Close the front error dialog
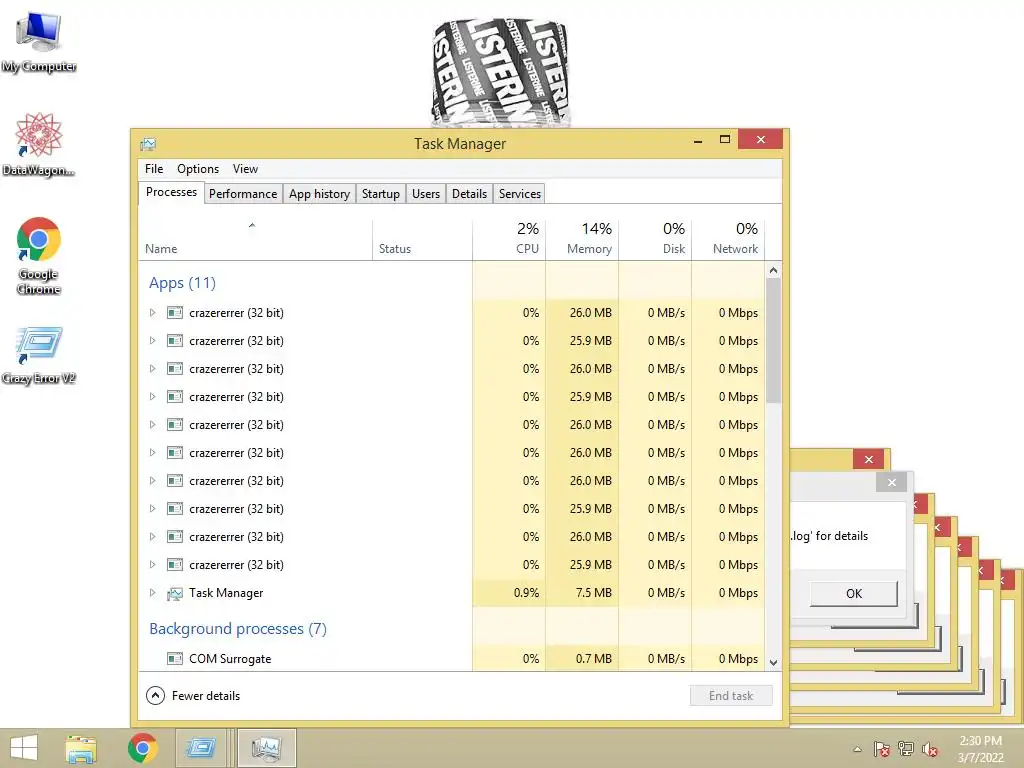The image size is (1024, 768). (x=891, y=483)
